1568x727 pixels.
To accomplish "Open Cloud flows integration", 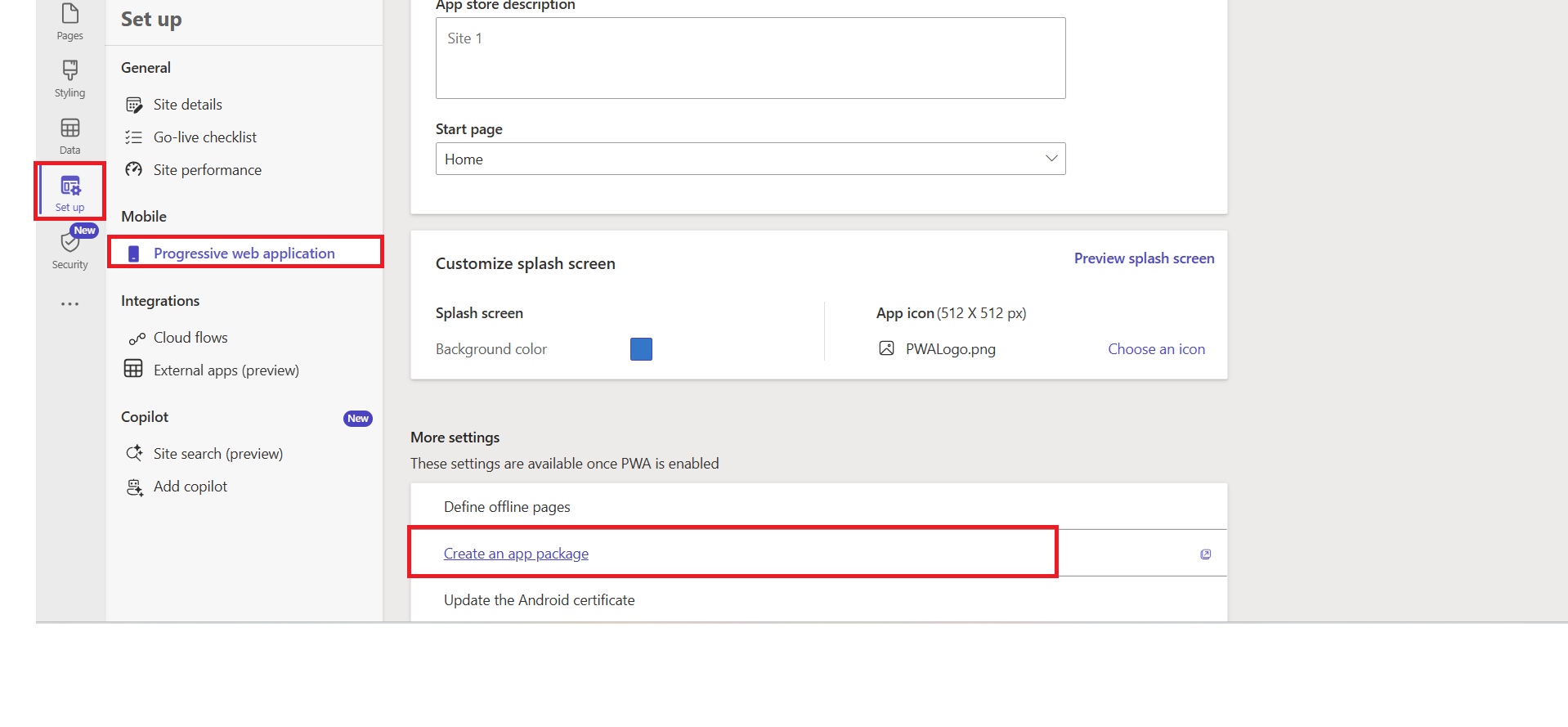I will coord(190,338).
